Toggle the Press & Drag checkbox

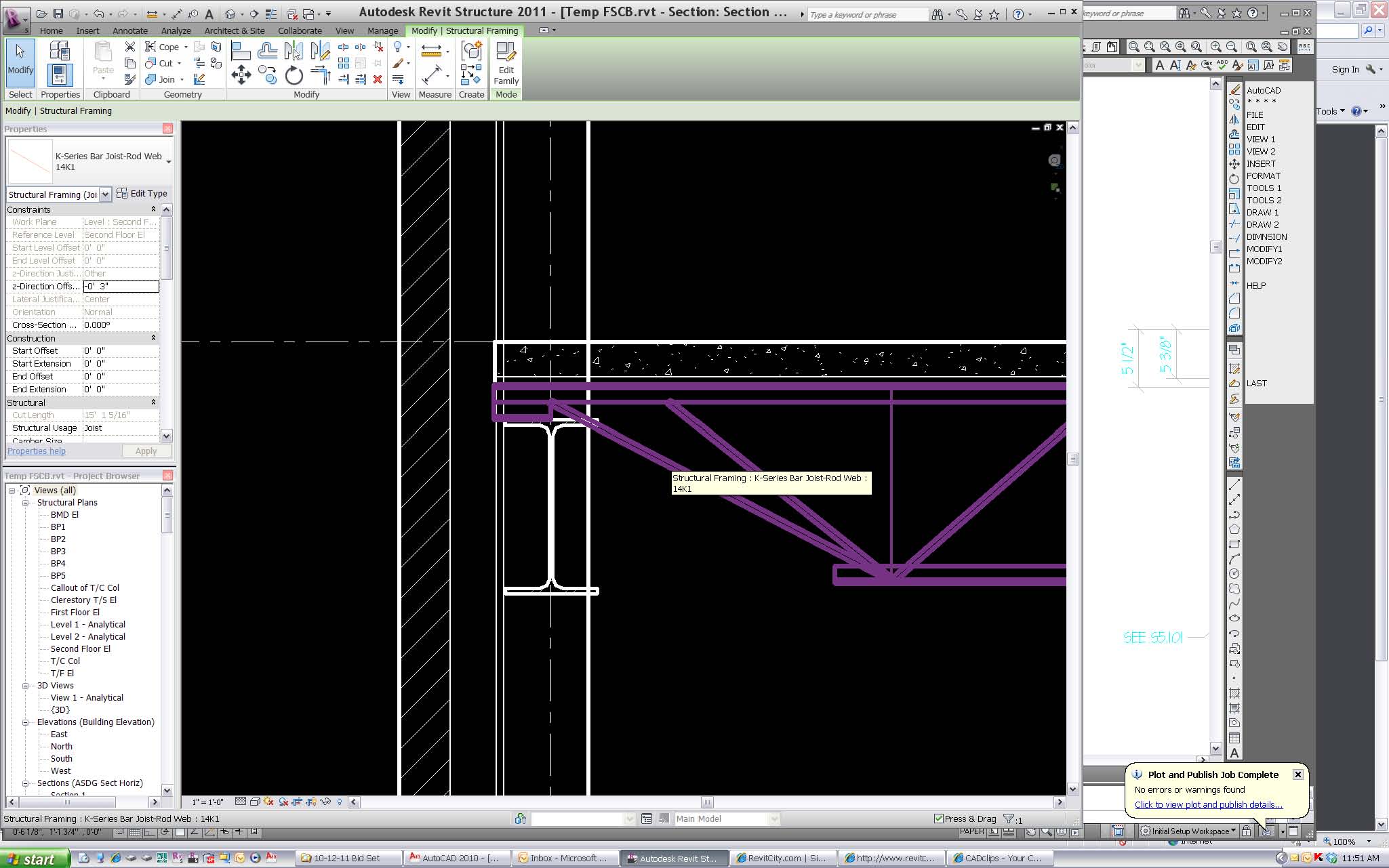[938, 819]
